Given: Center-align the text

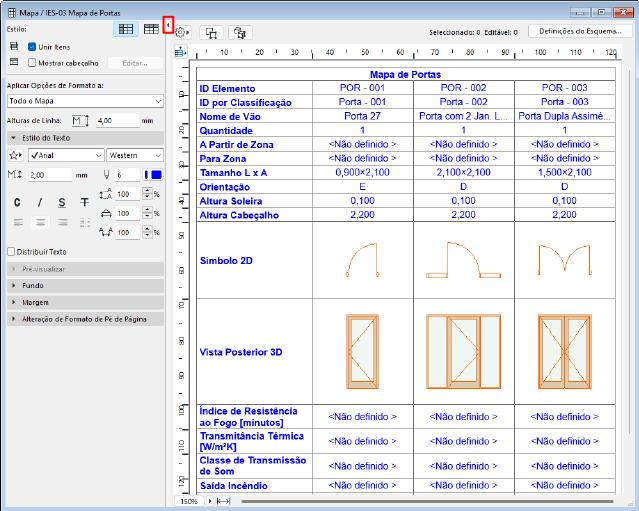Looking at the screenshot, I should (x=39, y=223).
